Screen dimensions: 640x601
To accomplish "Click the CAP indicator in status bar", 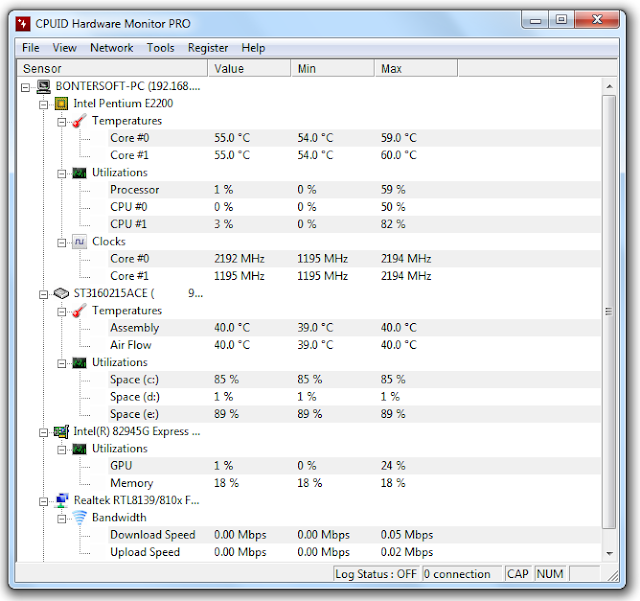I will pos(518,574).
